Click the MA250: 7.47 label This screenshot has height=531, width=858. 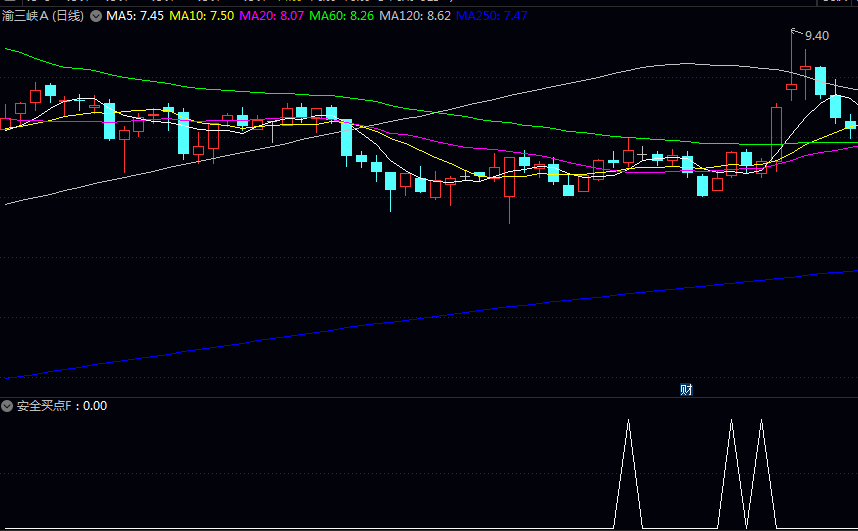point(491,16)
